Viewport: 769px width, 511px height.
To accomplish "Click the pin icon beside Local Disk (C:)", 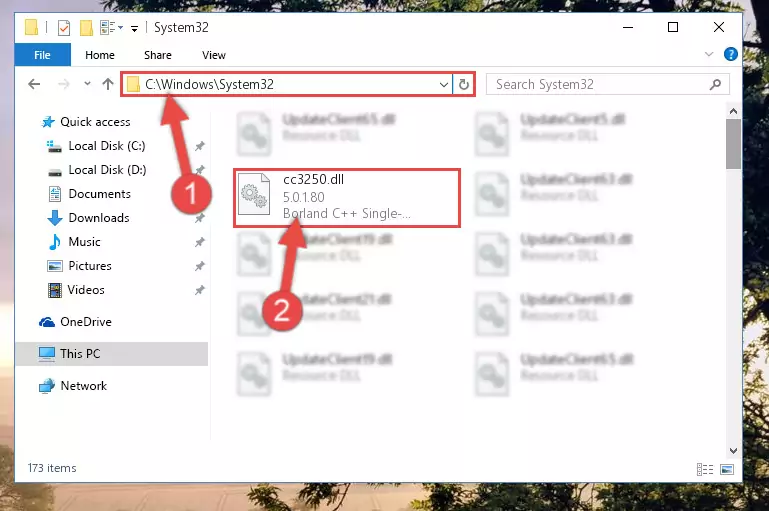I will [200, 146].
